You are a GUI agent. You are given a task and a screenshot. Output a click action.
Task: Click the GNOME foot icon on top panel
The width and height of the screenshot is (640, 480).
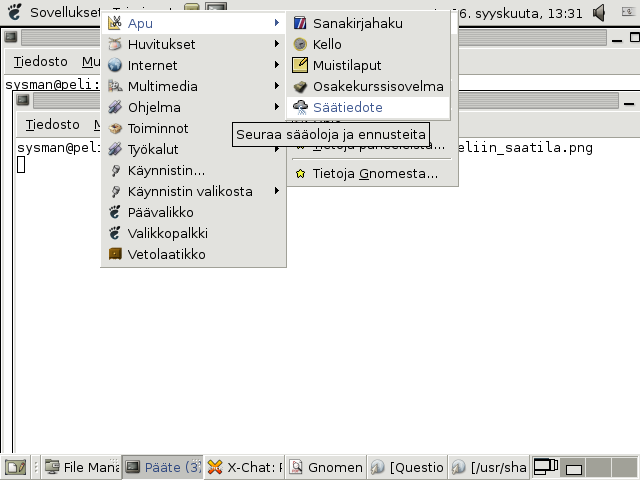(15, 12)
